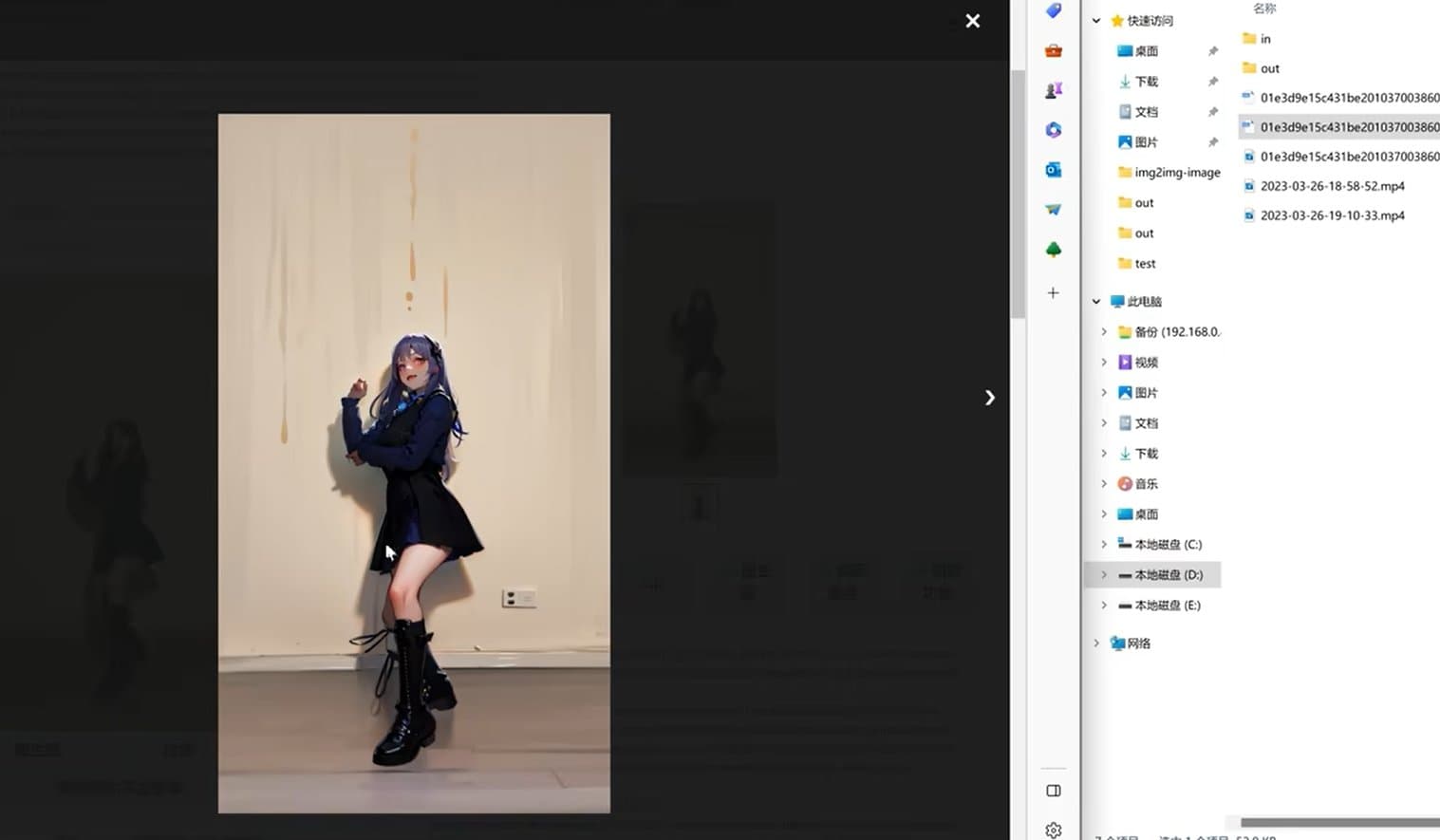Viewport: 1440px width, 840px height.
Task: Open the img2img-image quick access folder
Action: (1176, 173)
